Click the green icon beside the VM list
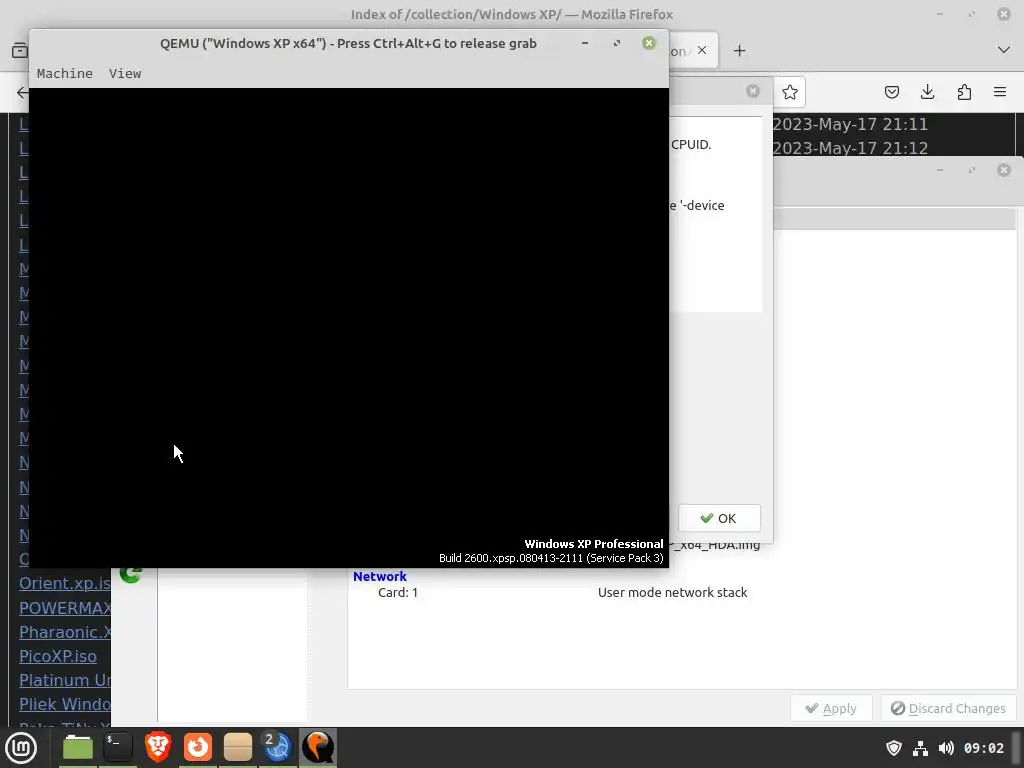Screen dimensions: 1024x768 131,575
